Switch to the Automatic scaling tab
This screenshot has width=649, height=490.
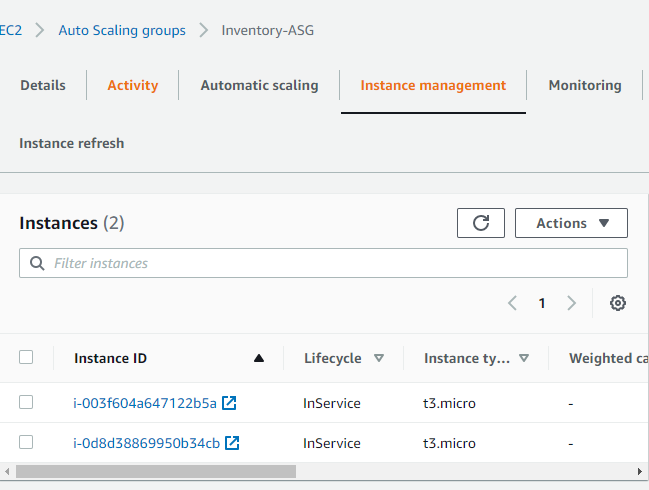[259, 86]
